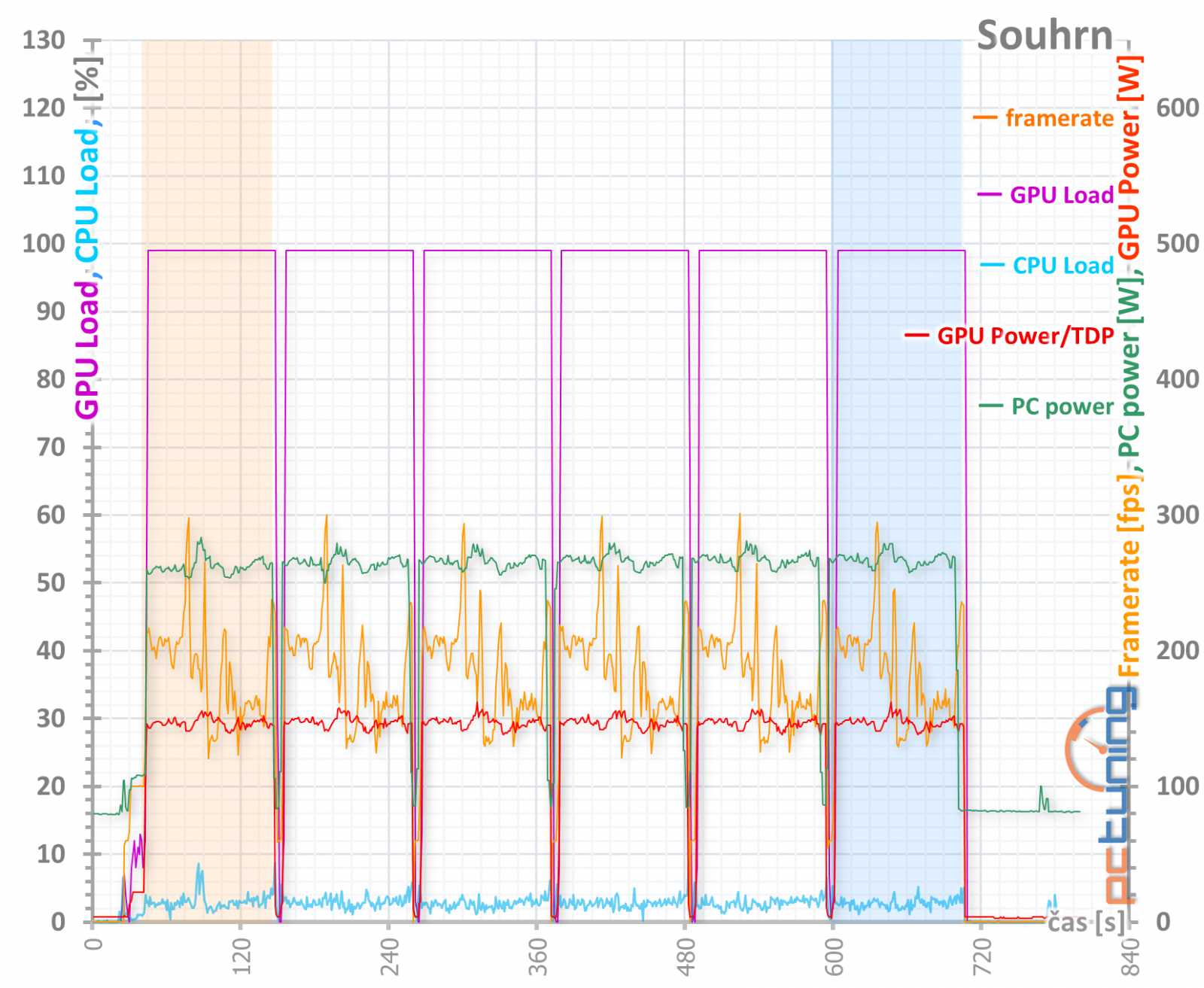
Task: Click the 840 tick on time axis
Action: 1129,956
